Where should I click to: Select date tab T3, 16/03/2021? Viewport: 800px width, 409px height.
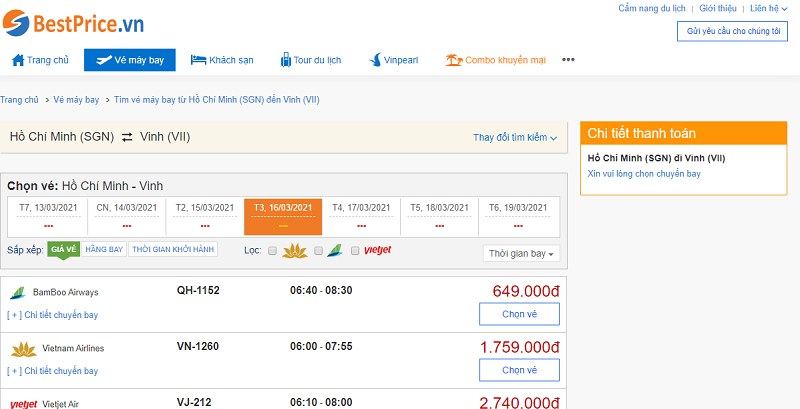[x=283, y=217]
